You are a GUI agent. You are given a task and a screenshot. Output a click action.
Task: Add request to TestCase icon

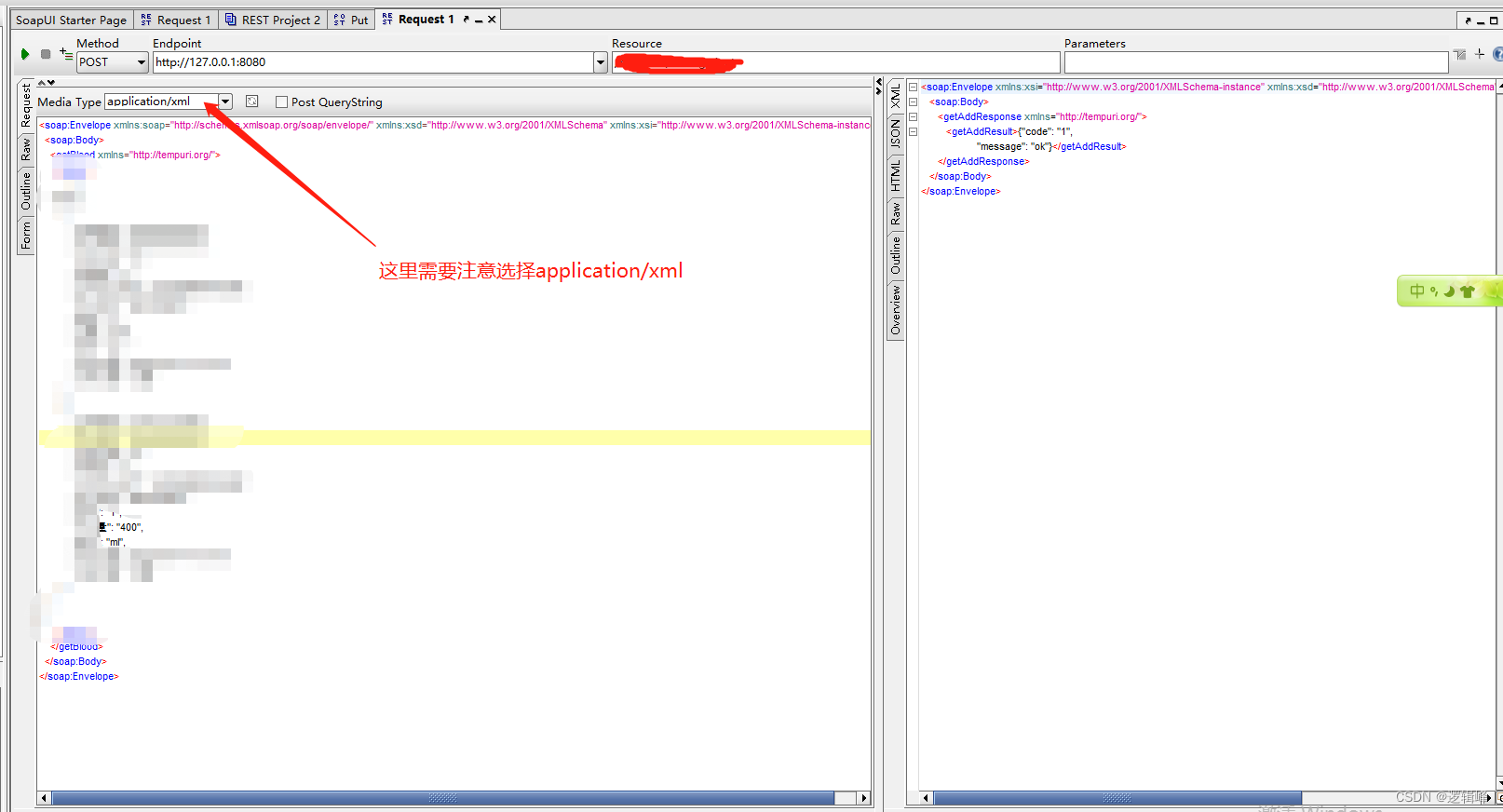[66, 54]
